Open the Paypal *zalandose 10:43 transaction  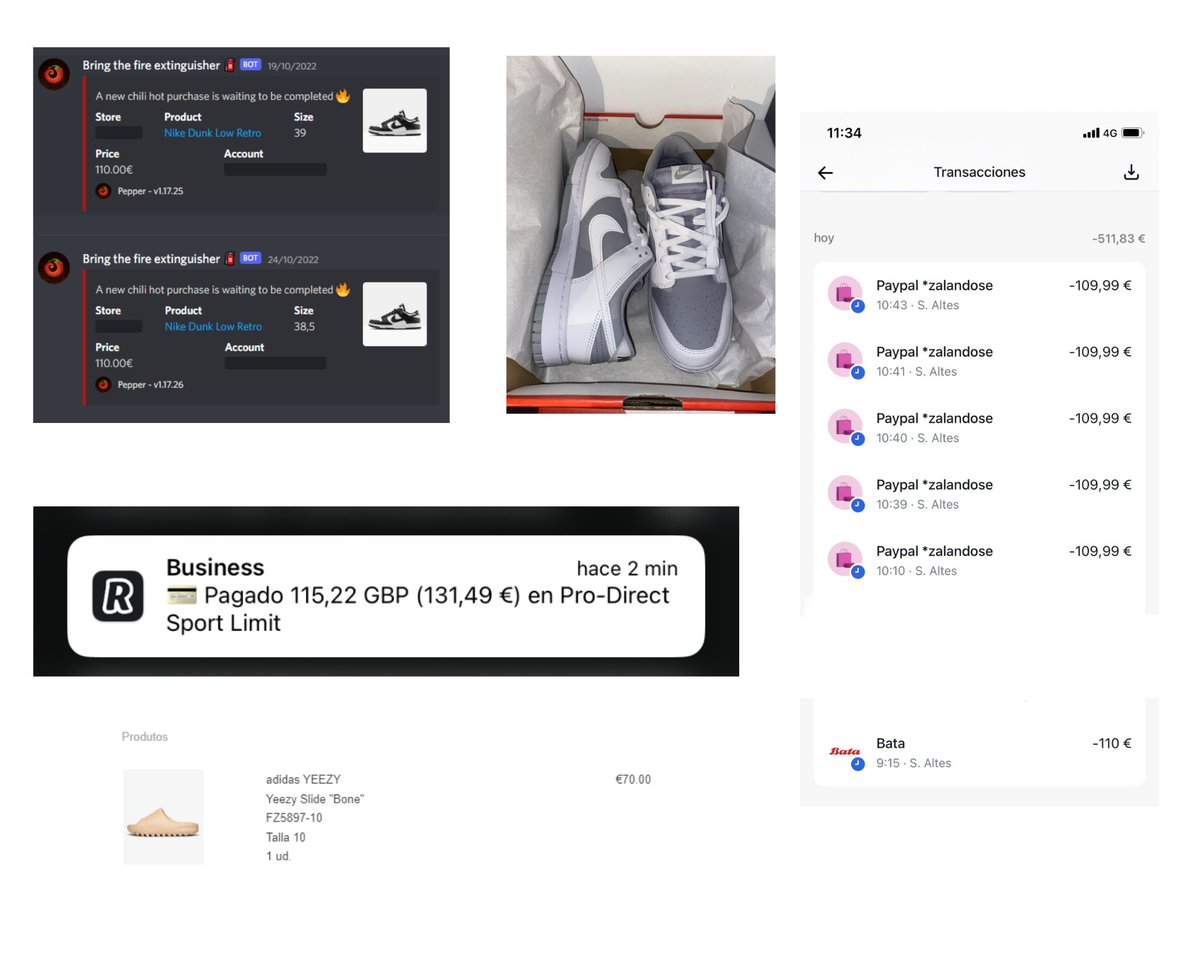(979, 295)
